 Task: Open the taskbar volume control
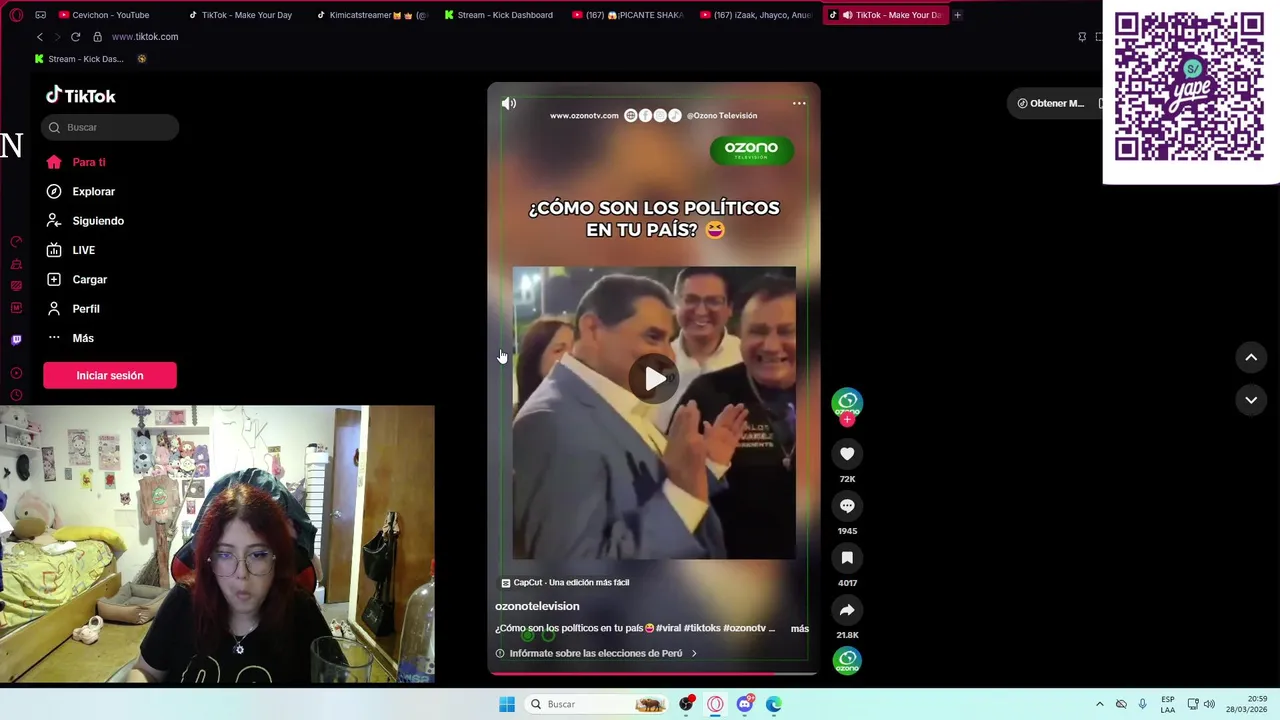click(x=1208, y=704)
